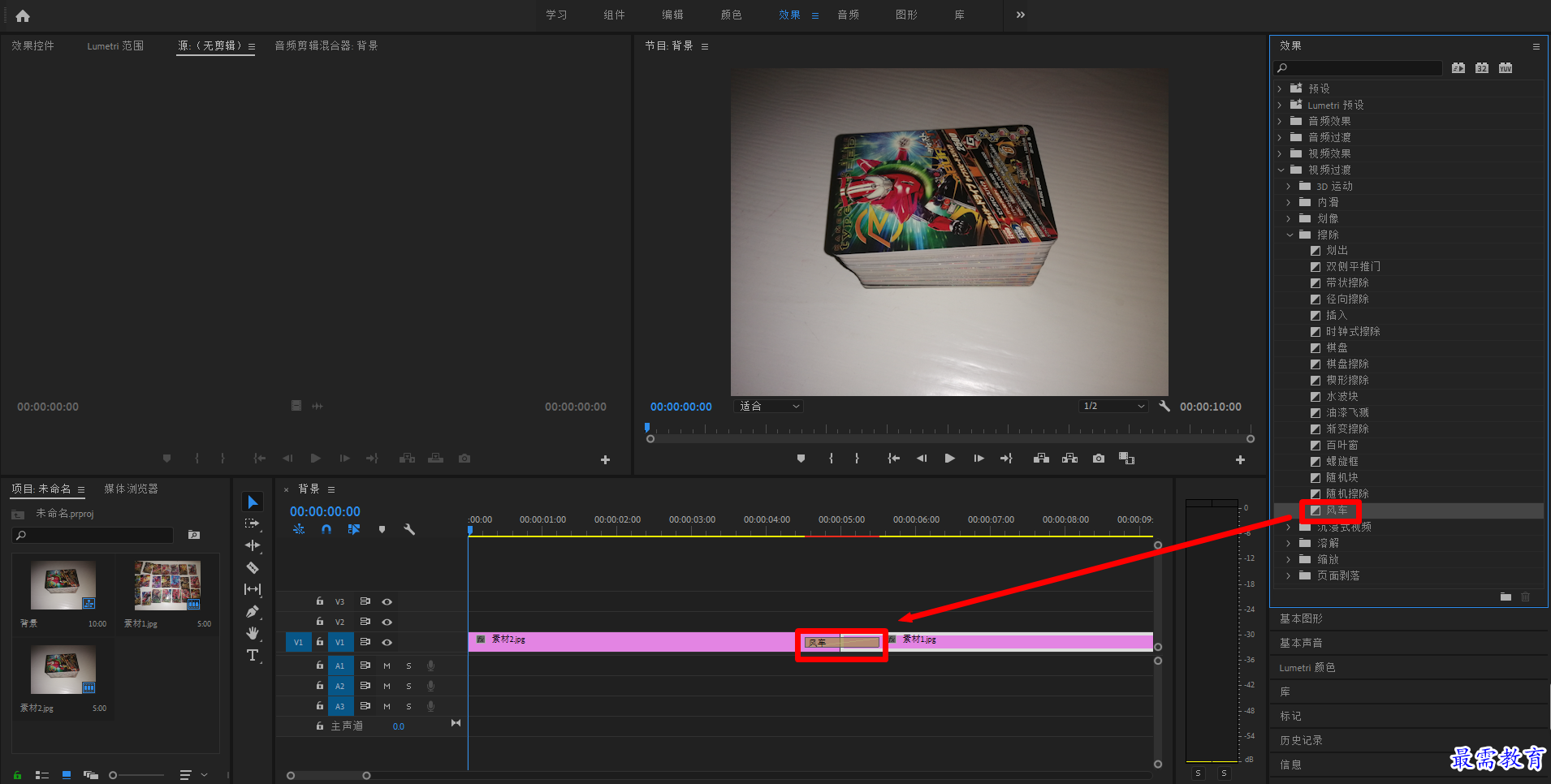Mute track A3
Screen dimensions: 1551x784
tap(387, 706)
